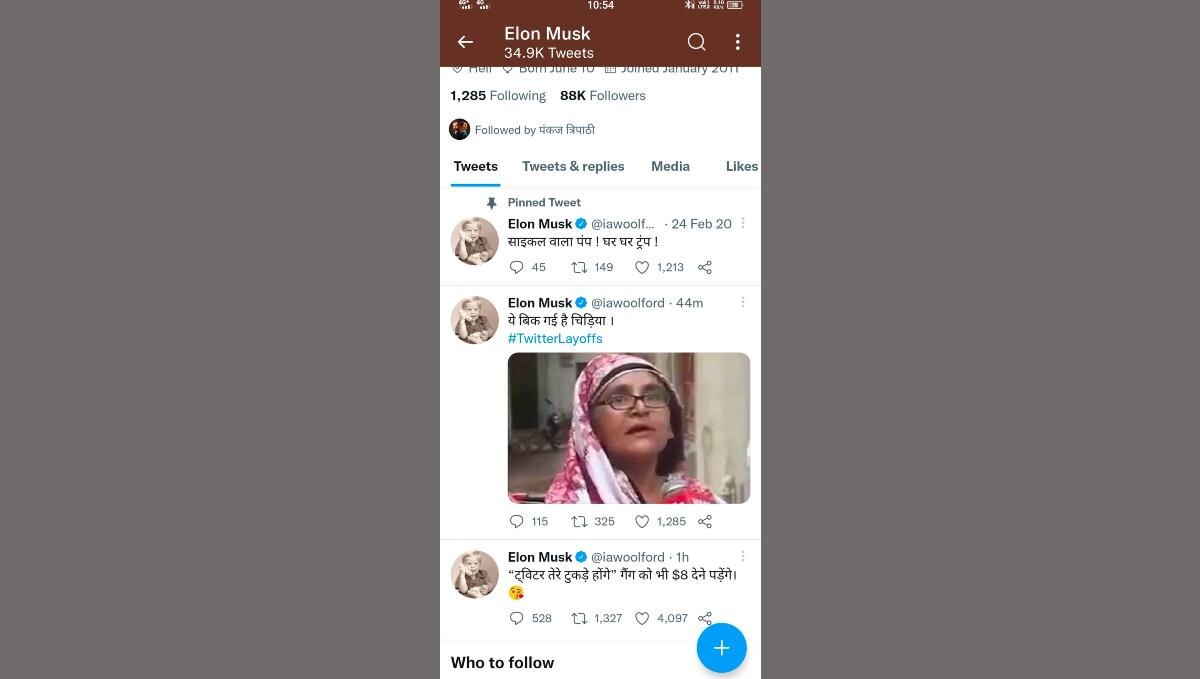Open more options on the 44m tweet
Viewport: 1200px width, 679px height.
coord(742,302)
